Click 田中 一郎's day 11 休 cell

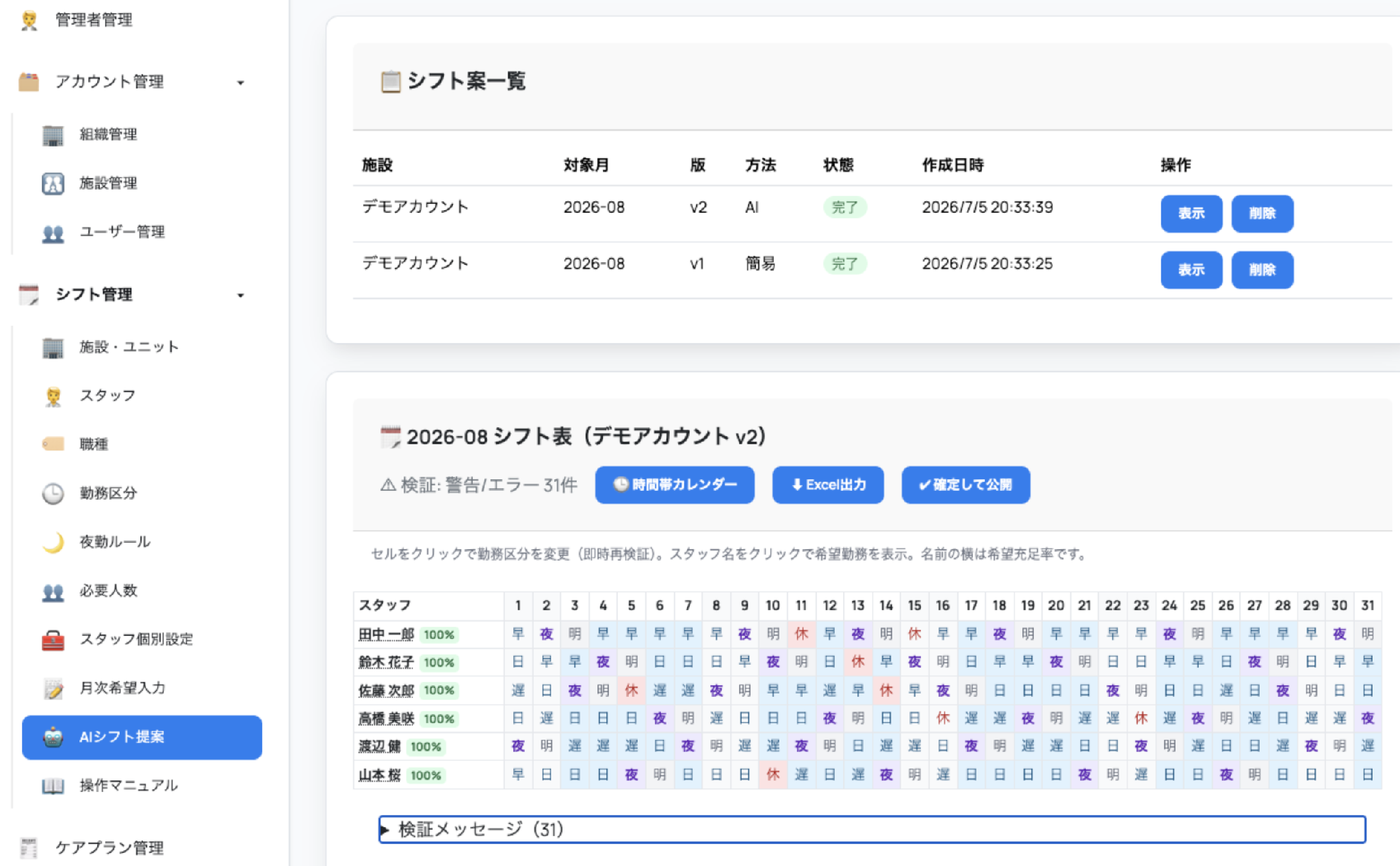tap(801, 634)
